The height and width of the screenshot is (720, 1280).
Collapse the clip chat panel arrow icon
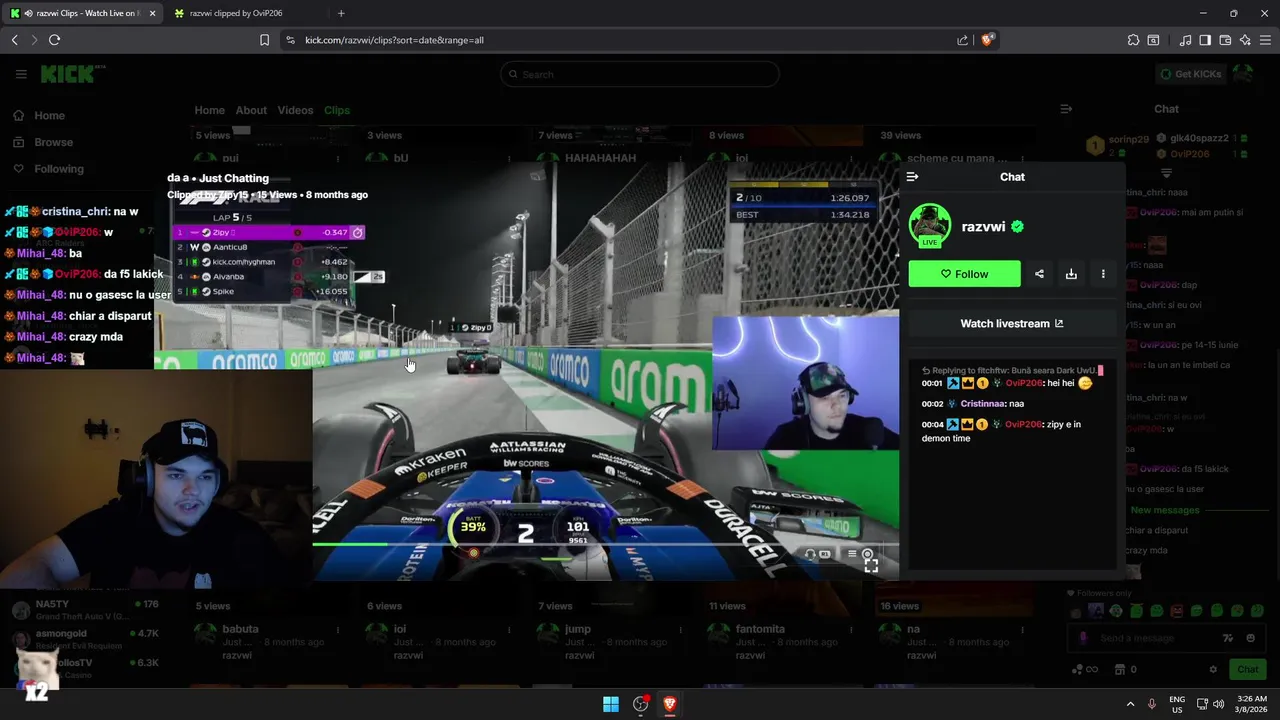point(912,177)
